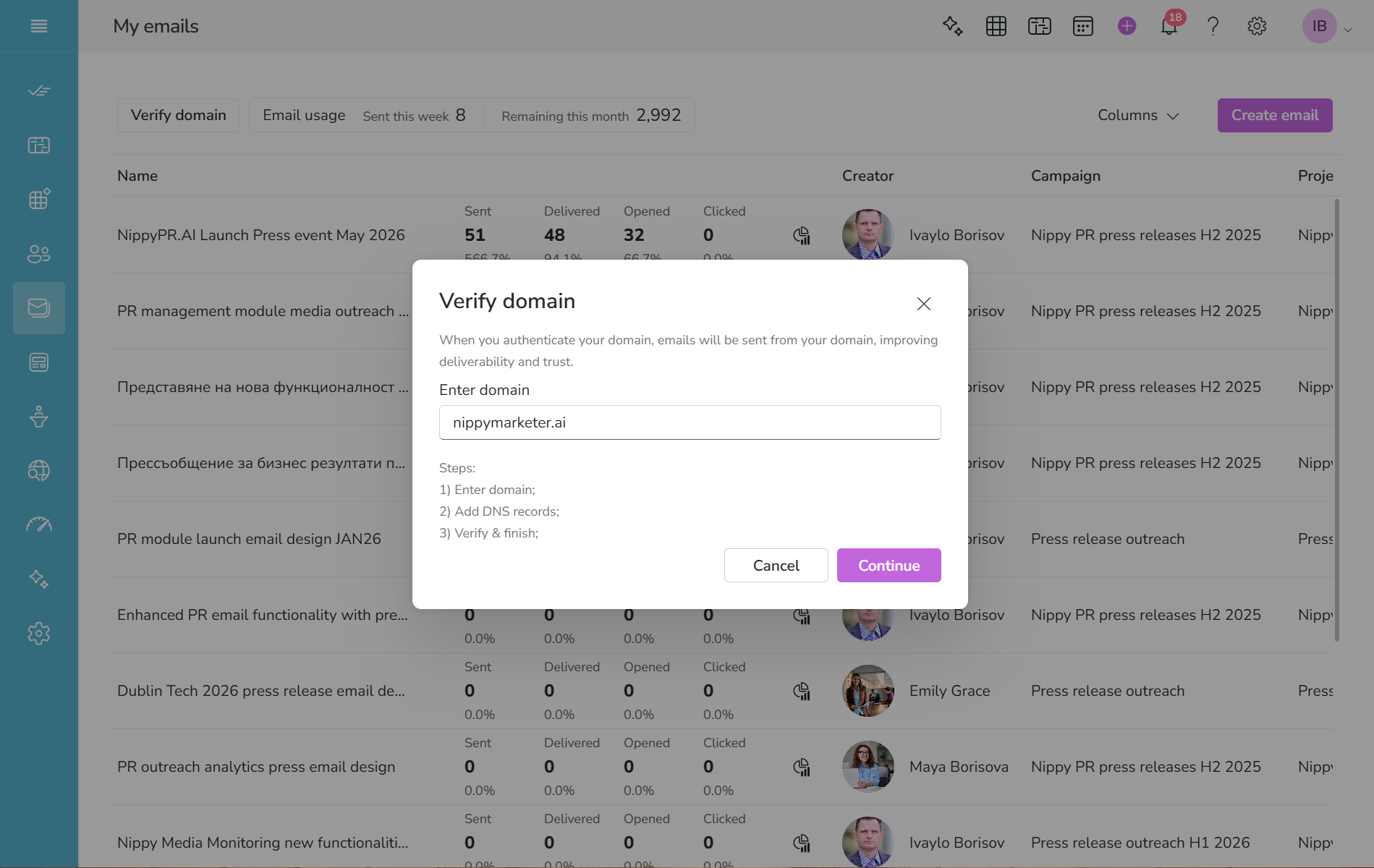Close the Verify domain dialog with X
Image resolution: width=1374 pixels, height=868 pixels.
tap(924, 304)
